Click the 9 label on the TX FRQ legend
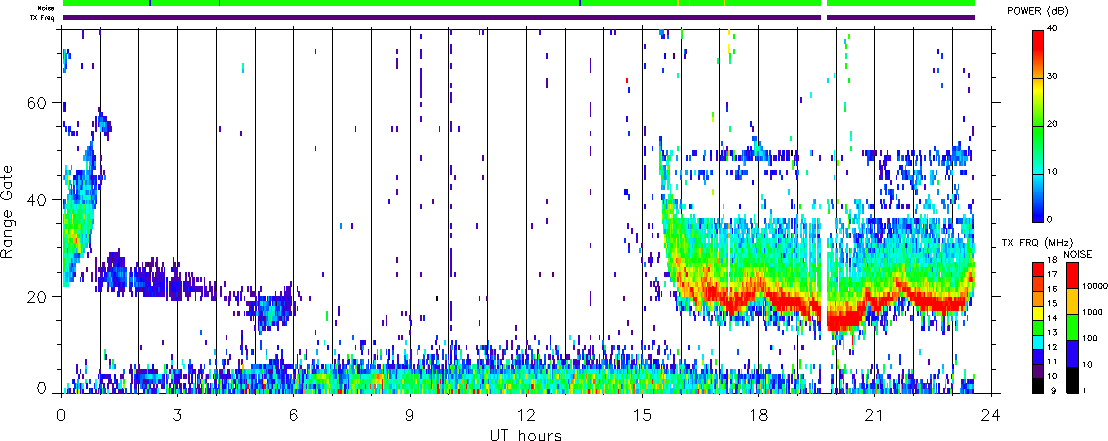This screenshot has width=1108, height=441. (x=1054, y=390)
